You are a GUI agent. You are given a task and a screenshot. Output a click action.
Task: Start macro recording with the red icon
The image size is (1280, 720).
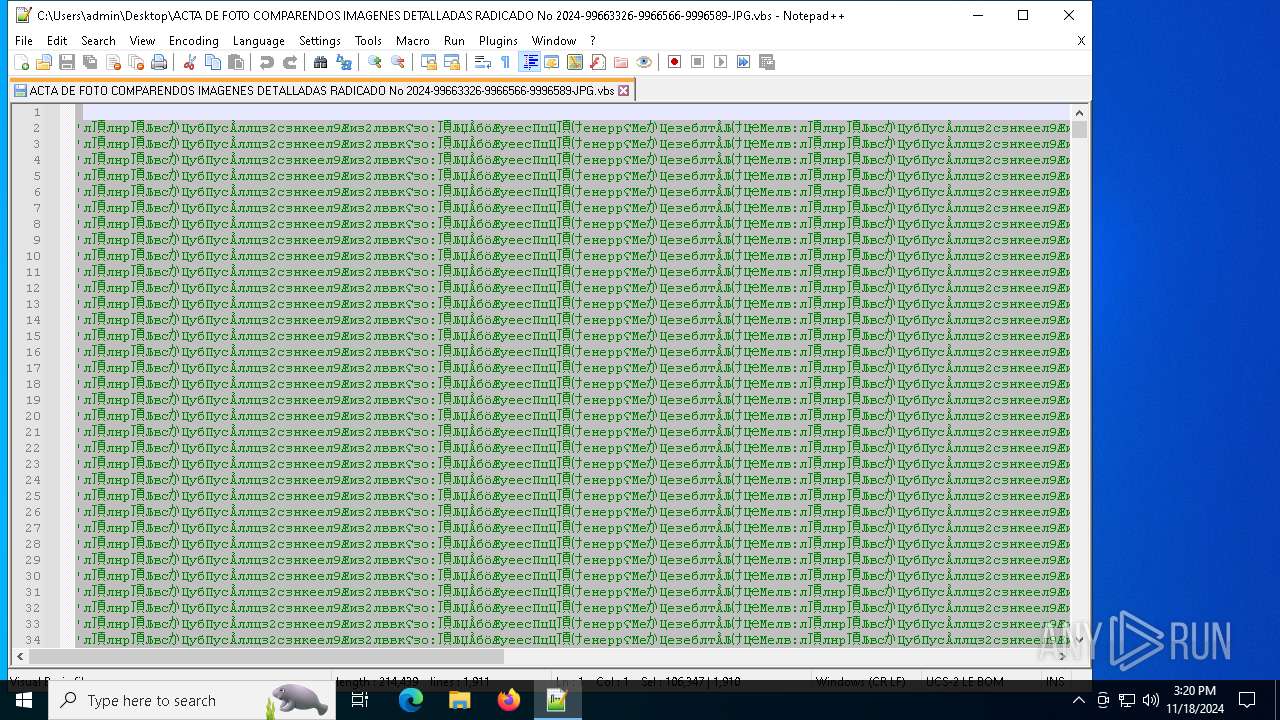(x=675, y=62)
